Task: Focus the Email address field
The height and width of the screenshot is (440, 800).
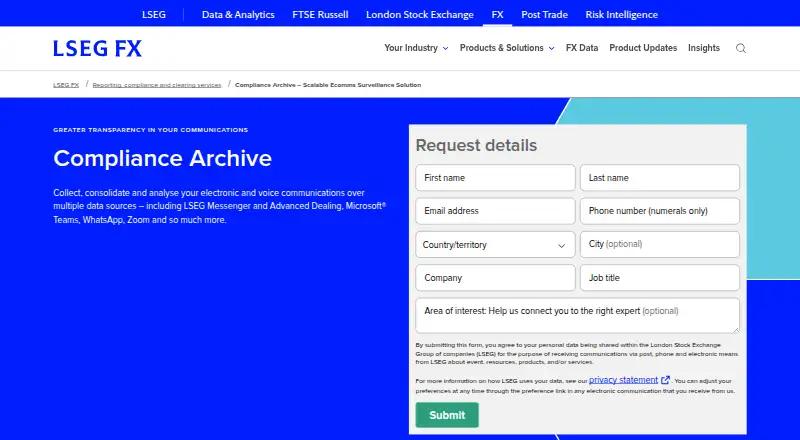Action: click(495, 211)
